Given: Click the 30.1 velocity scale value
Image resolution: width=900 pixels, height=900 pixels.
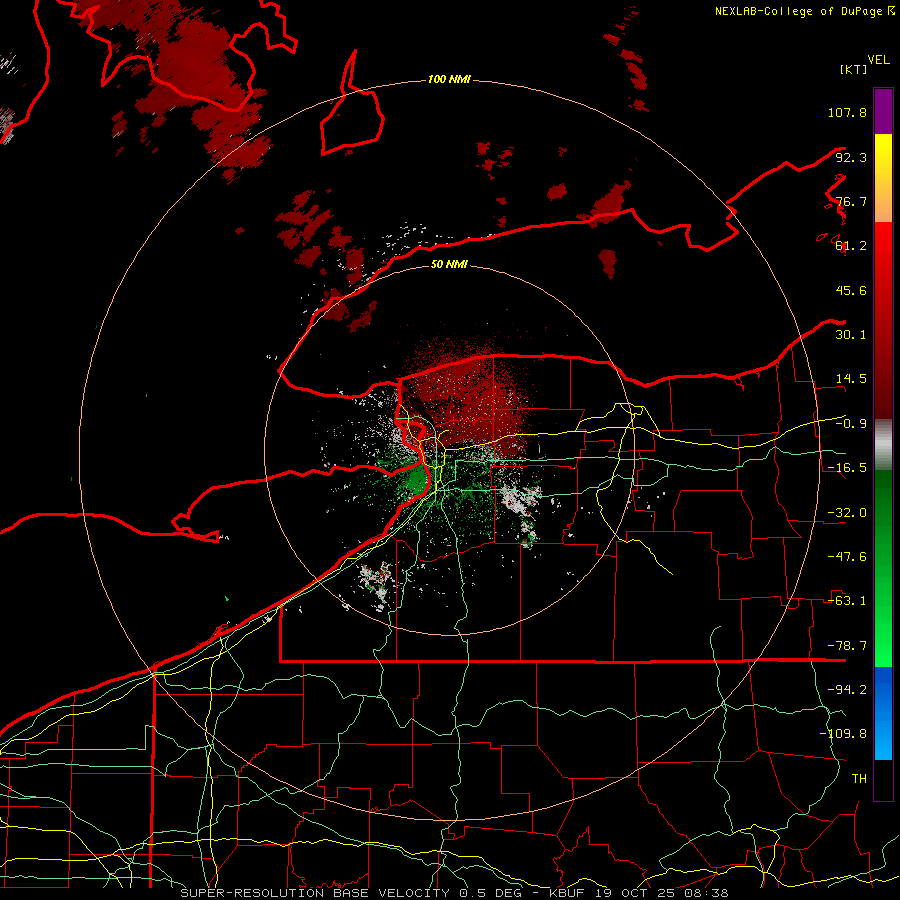Looking at the screenshot, I should pos(851,335).
